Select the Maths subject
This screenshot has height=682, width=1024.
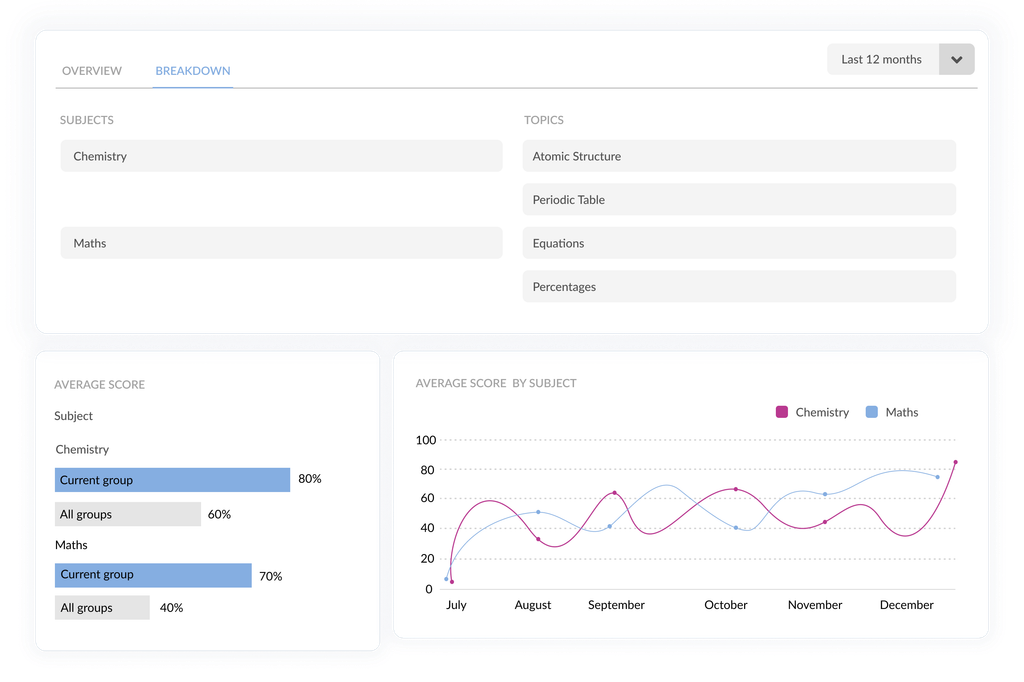pos(280,243)
